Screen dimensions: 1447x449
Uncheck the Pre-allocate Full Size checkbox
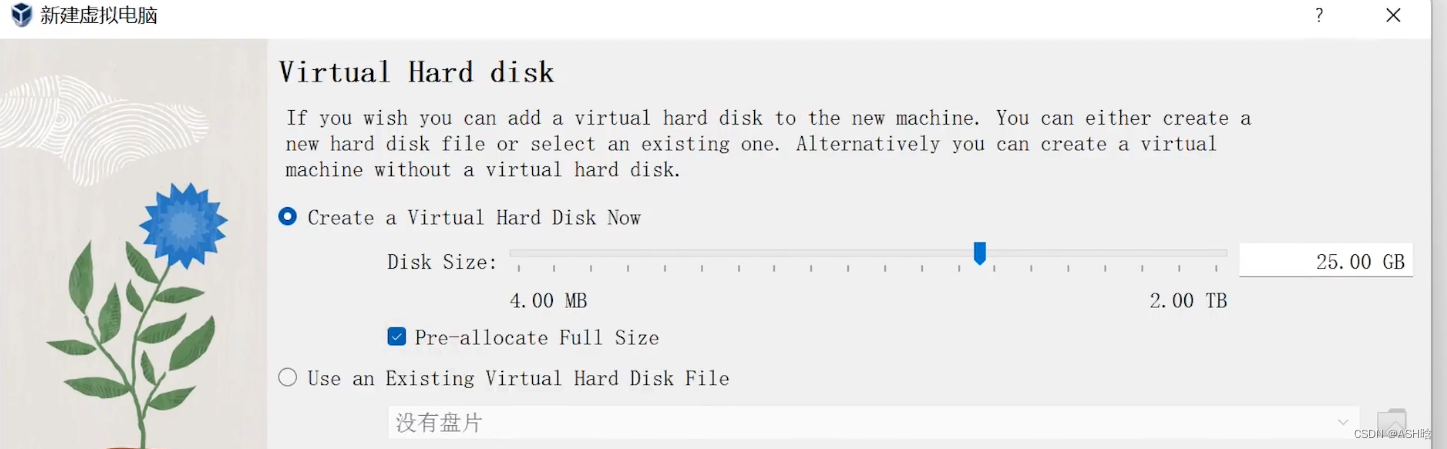(397, 337)
